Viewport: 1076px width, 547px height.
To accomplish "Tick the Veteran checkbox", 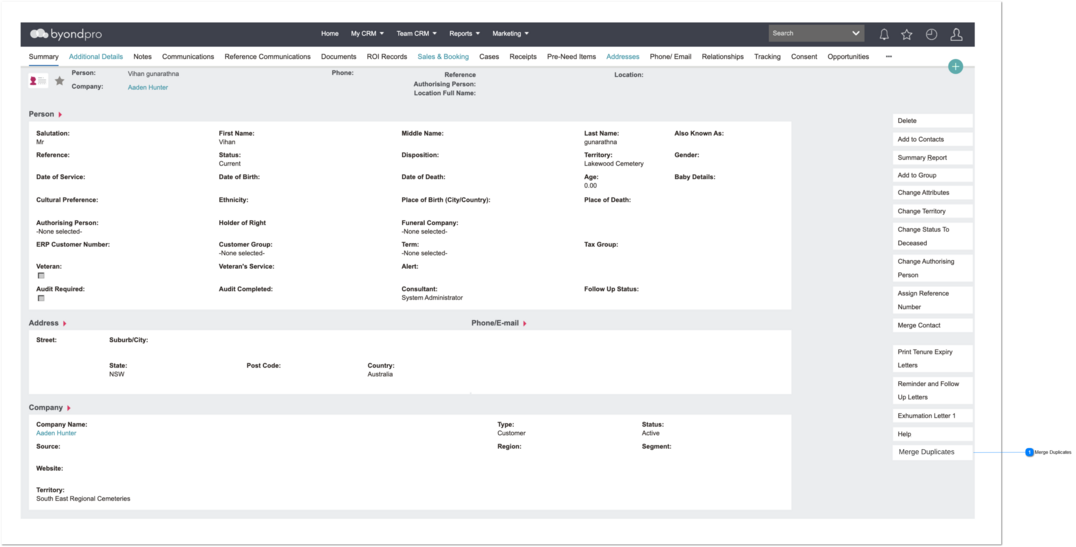I will (41, 275).
